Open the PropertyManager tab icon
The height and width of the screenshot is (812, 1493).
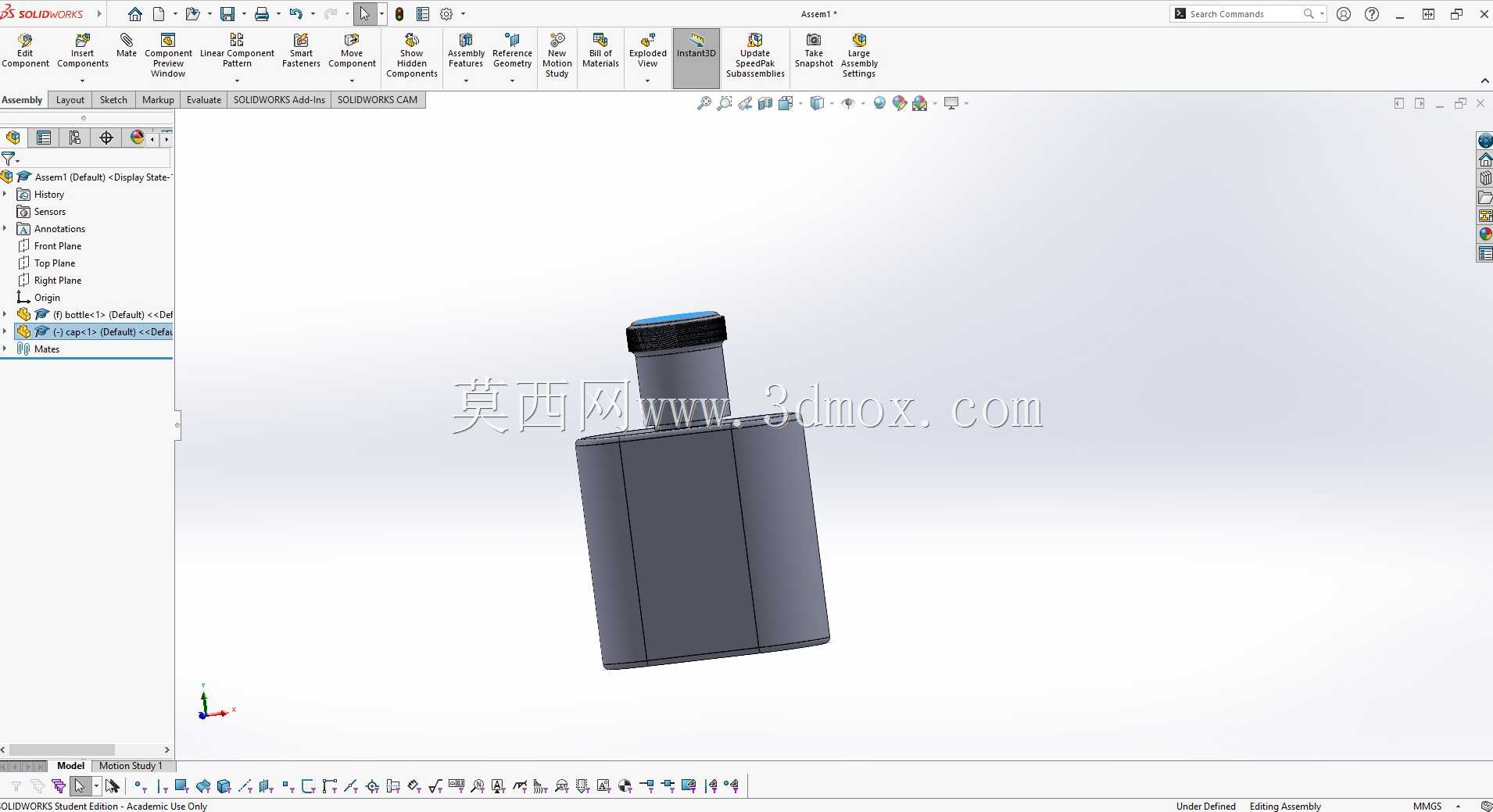point(44,138)
